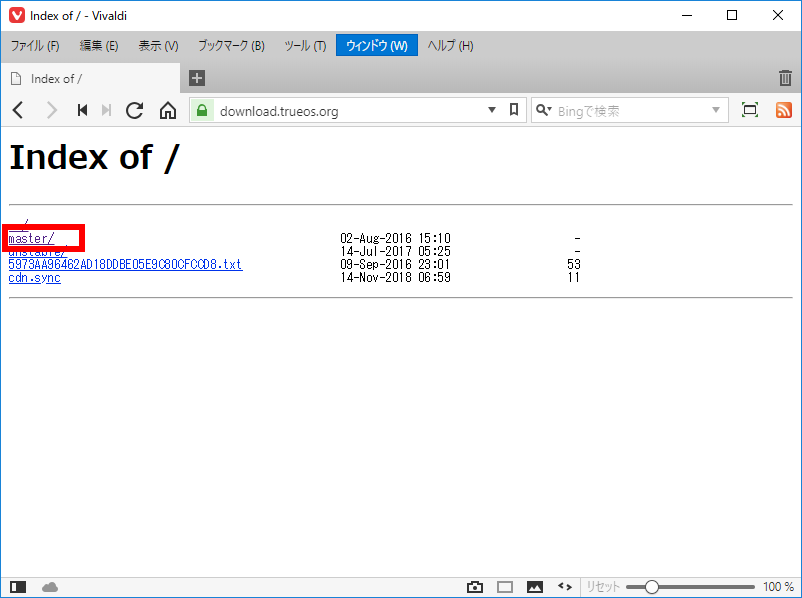802x598 pixels.
Task: Toggle image loading picture icon
Action: coord(535,587)
